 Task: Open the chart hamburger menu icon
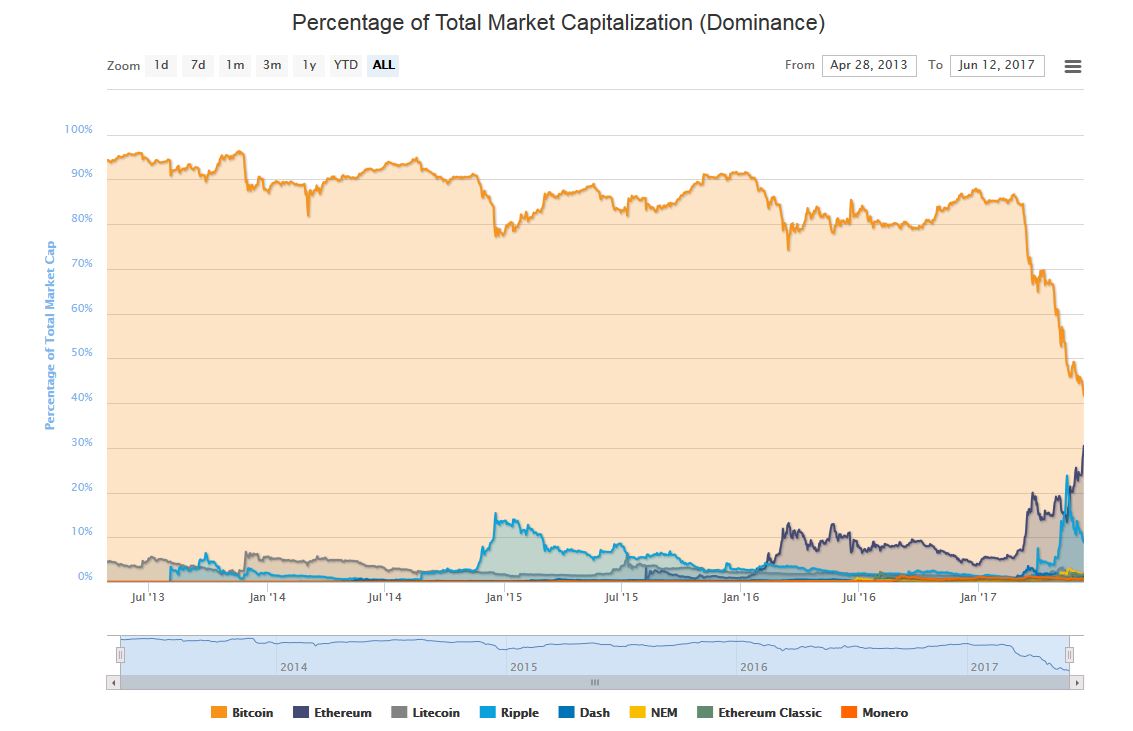click(x=1073, y=66)
